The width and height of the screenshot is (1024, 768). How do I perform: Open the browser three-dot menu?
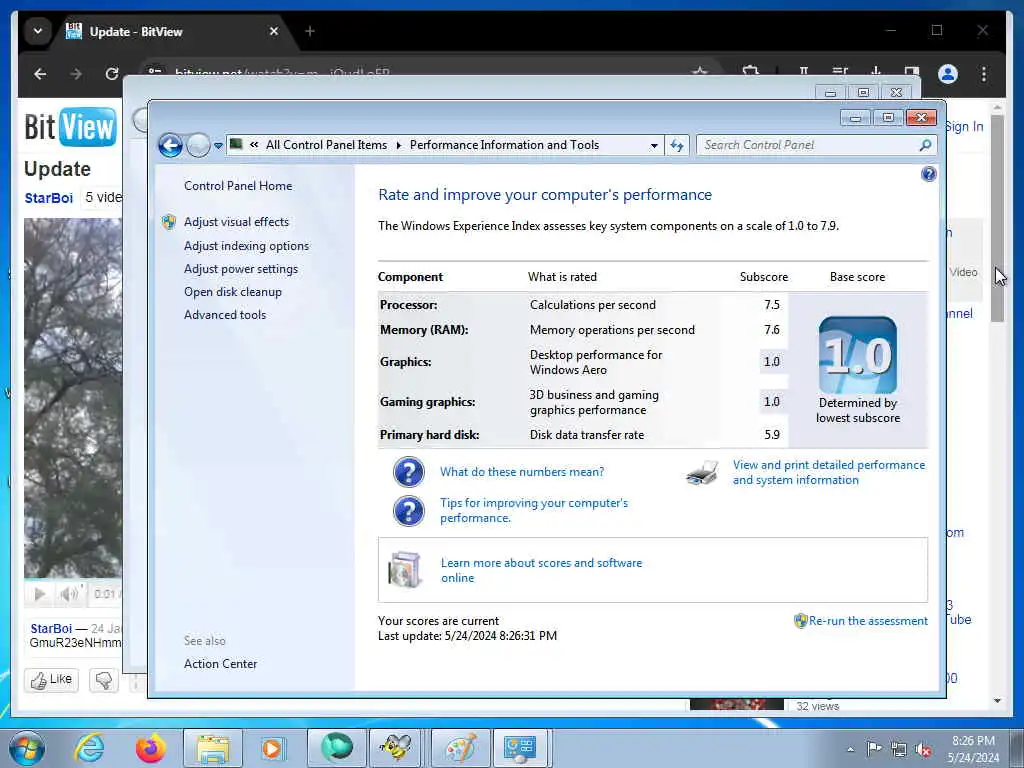[984, 74]
